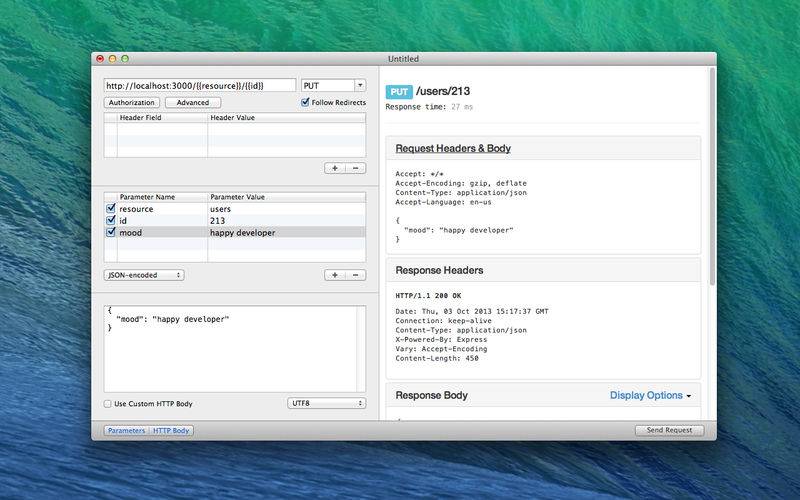Viewport: 800px width, 500px height.
Task: Uncheck the id parameter checkbox
Action: [111, 220]
